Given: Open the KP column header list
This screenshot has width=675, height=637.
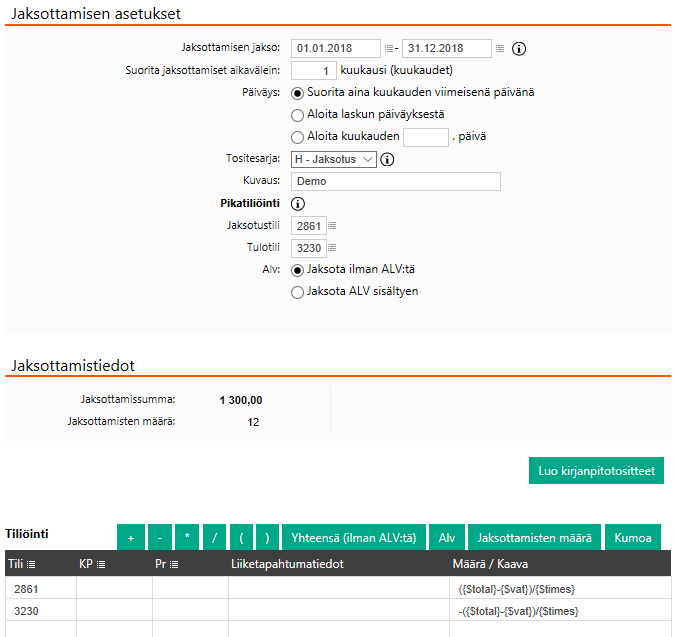Looking at the screenshot, I should (x=100, y=564).
